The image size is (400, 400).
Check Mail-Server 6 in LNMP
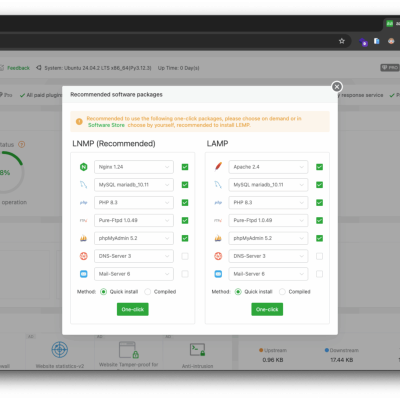coord(185,274)
